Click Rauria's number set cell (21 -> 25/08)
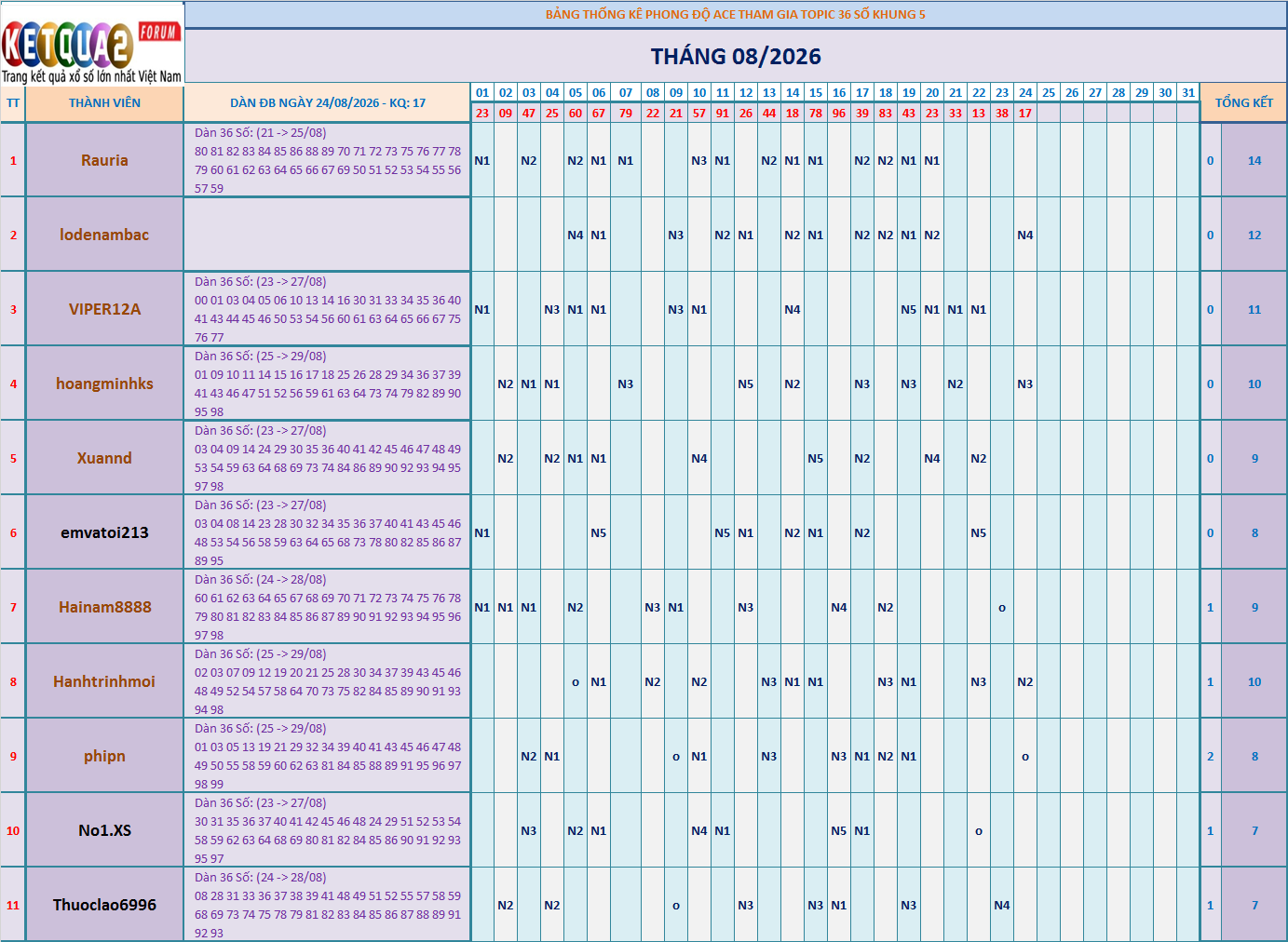This screenshot has height=942, width=1288. 328,160
